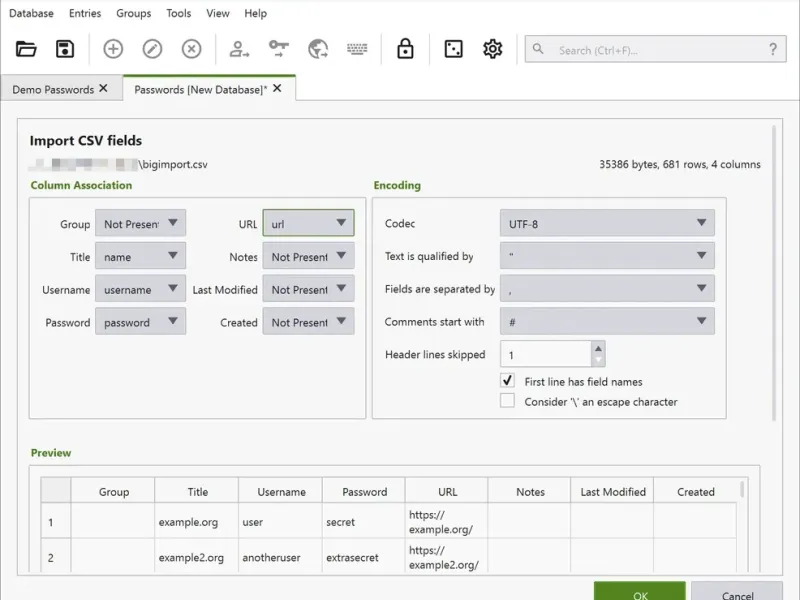This screenshot has height=600, width=800.
Task: Click the Copy Password key icon
Action: click(x=279, y=49)
